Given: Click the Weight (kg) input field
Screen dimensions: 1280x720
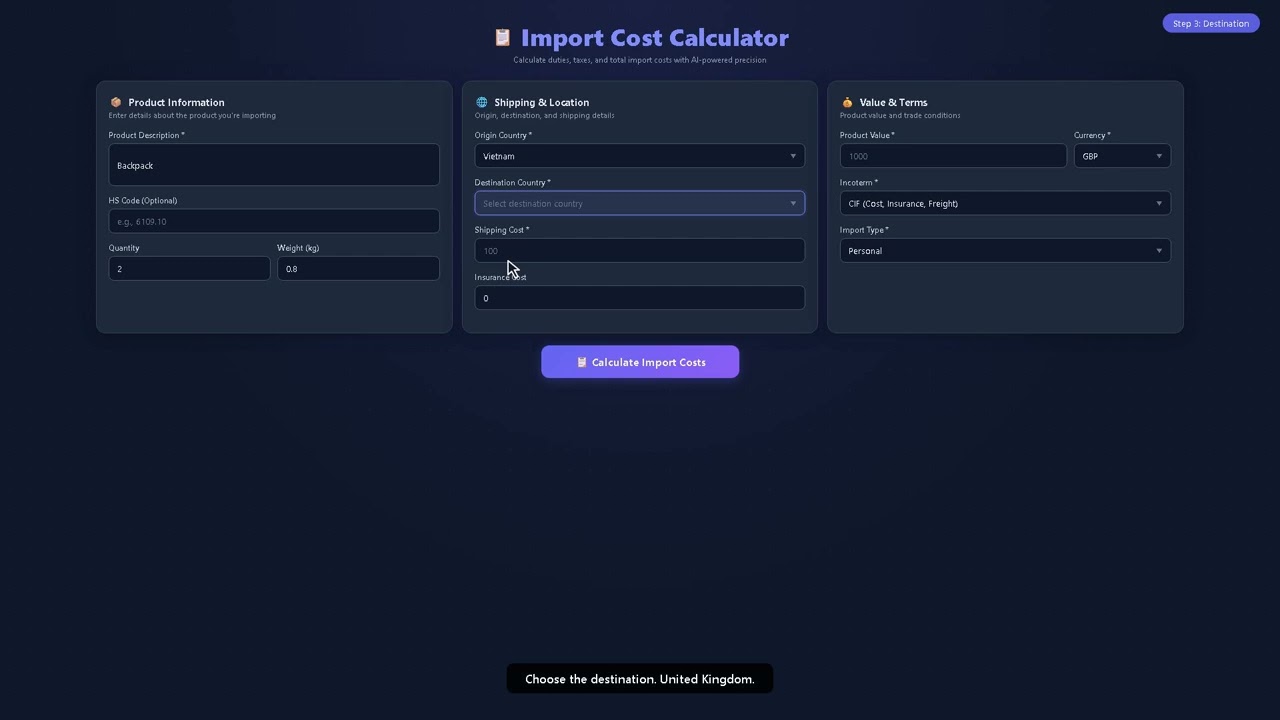Looking at the screenshot, I should pos(358,269).
